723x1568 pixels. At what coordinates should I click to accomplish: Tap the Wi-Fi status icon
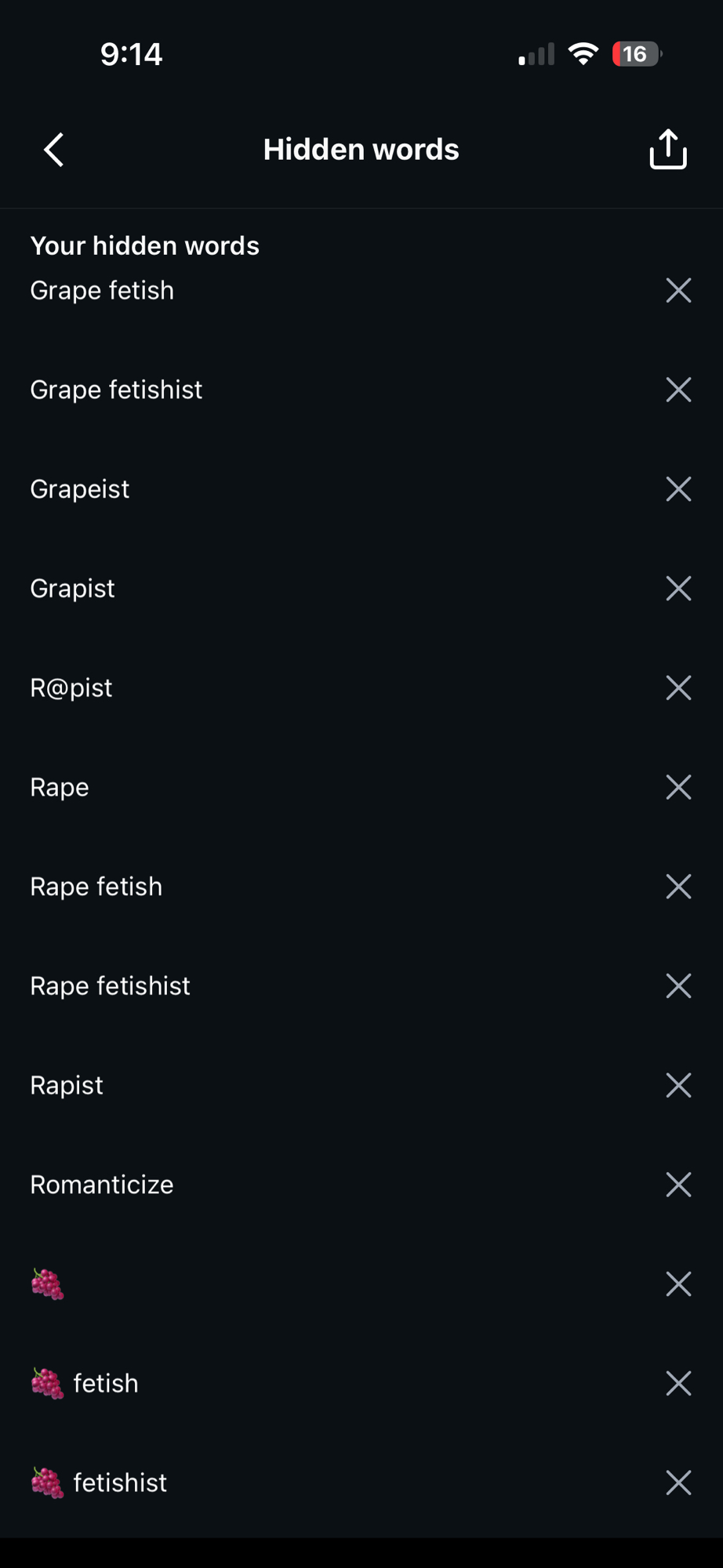coord(583,54)
